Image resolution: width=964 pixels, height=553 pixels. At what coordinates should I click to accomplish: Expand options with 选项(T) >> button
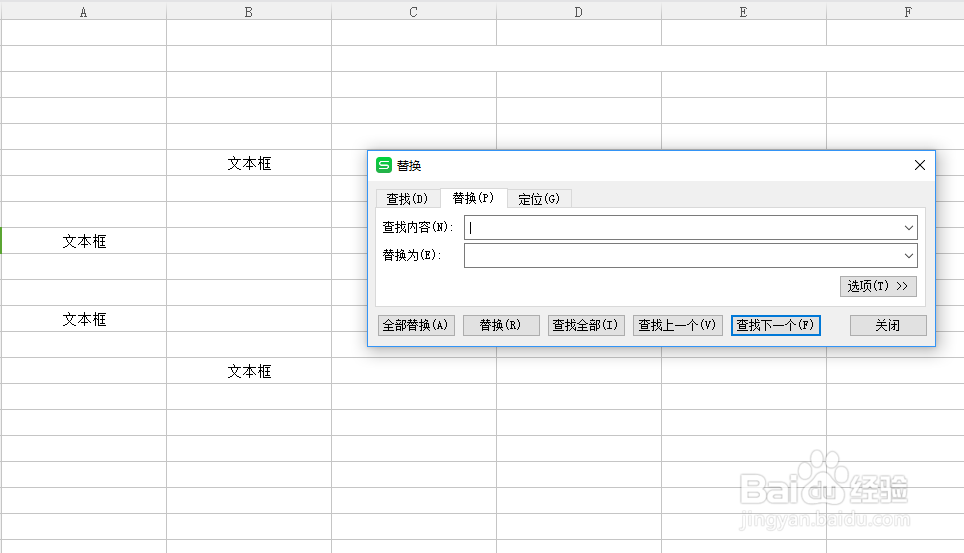[878, 286]
